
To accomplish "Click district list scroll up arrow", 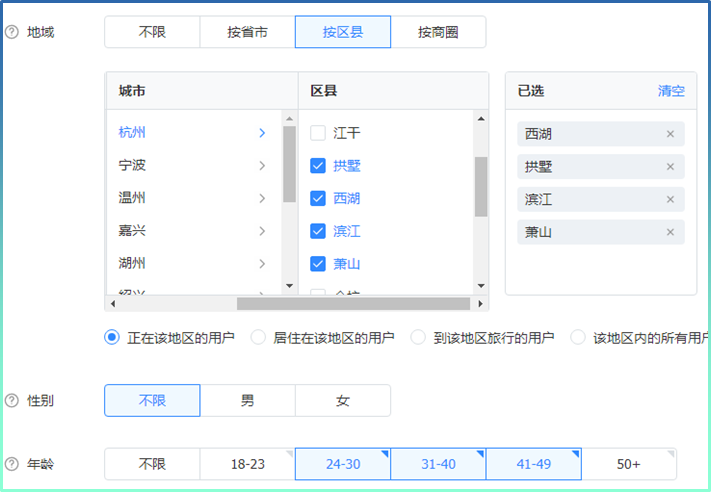I will click(x=481, y=119).
